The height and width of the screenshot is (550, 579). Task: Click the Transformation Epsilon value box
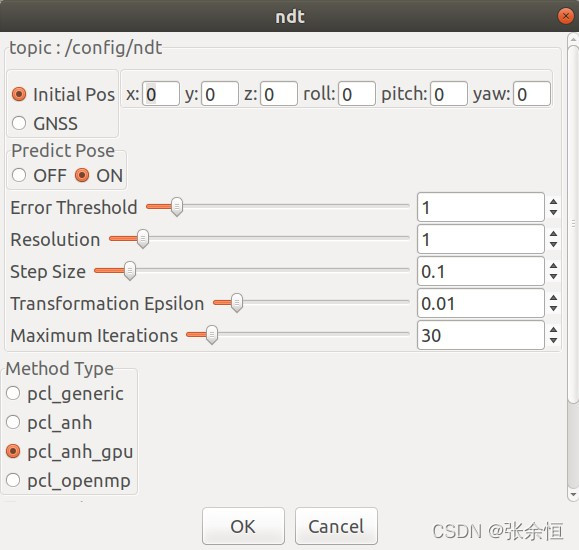tap(481, 303)
